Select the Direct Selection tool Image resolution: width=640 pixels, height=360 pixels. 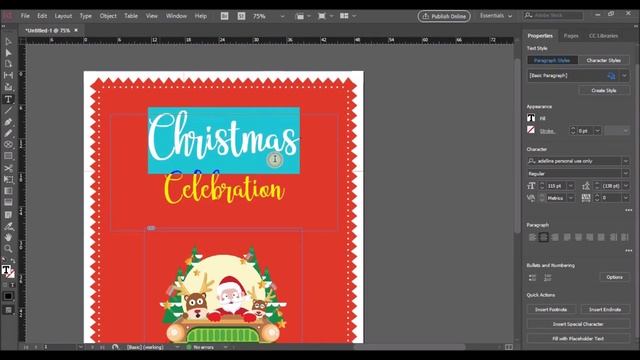pyautogui.click(x=8, y=53)
